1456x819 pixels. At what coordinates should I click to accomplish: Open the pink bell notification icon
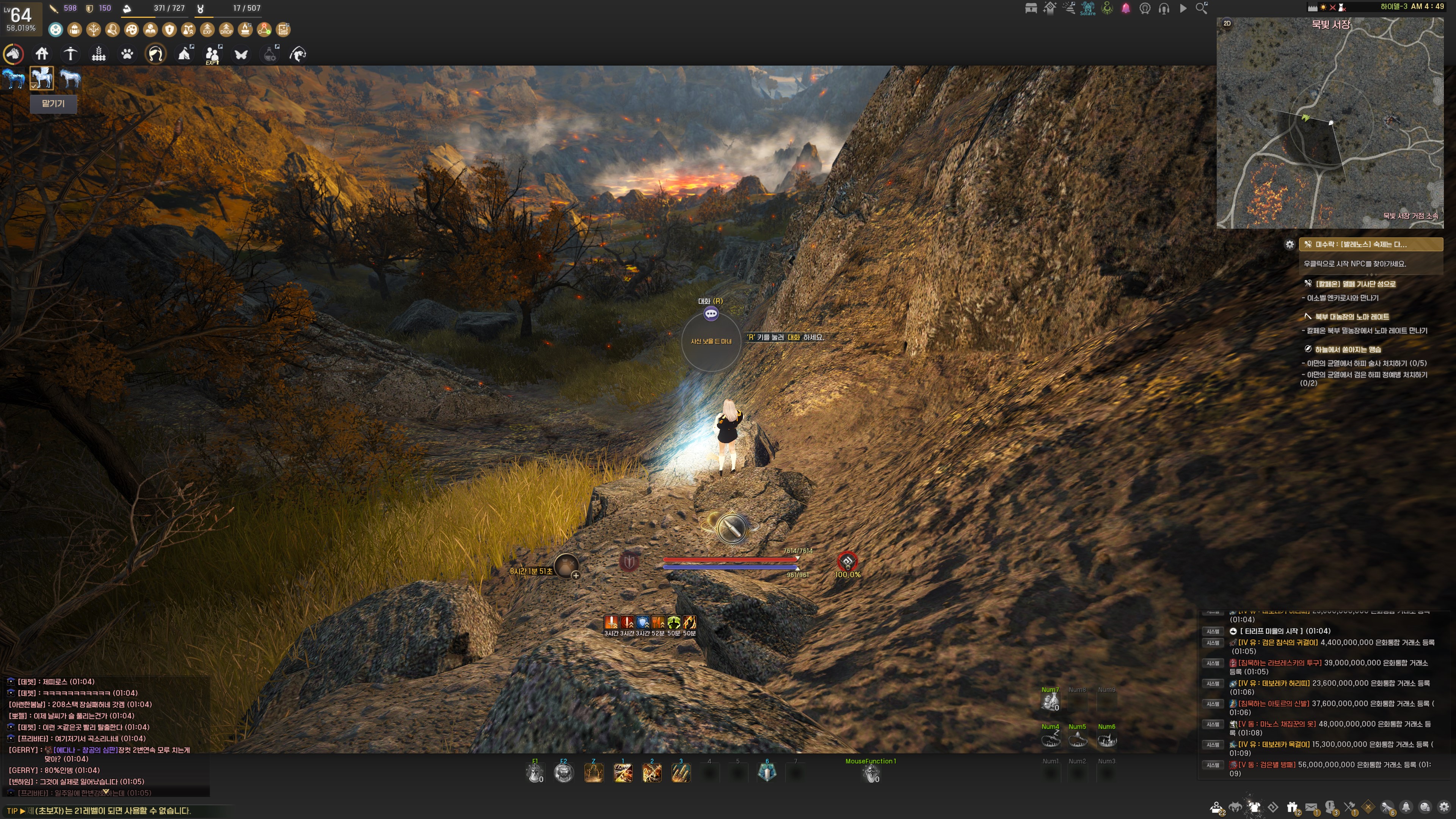pyautogui.click(x=1125, y=8)
